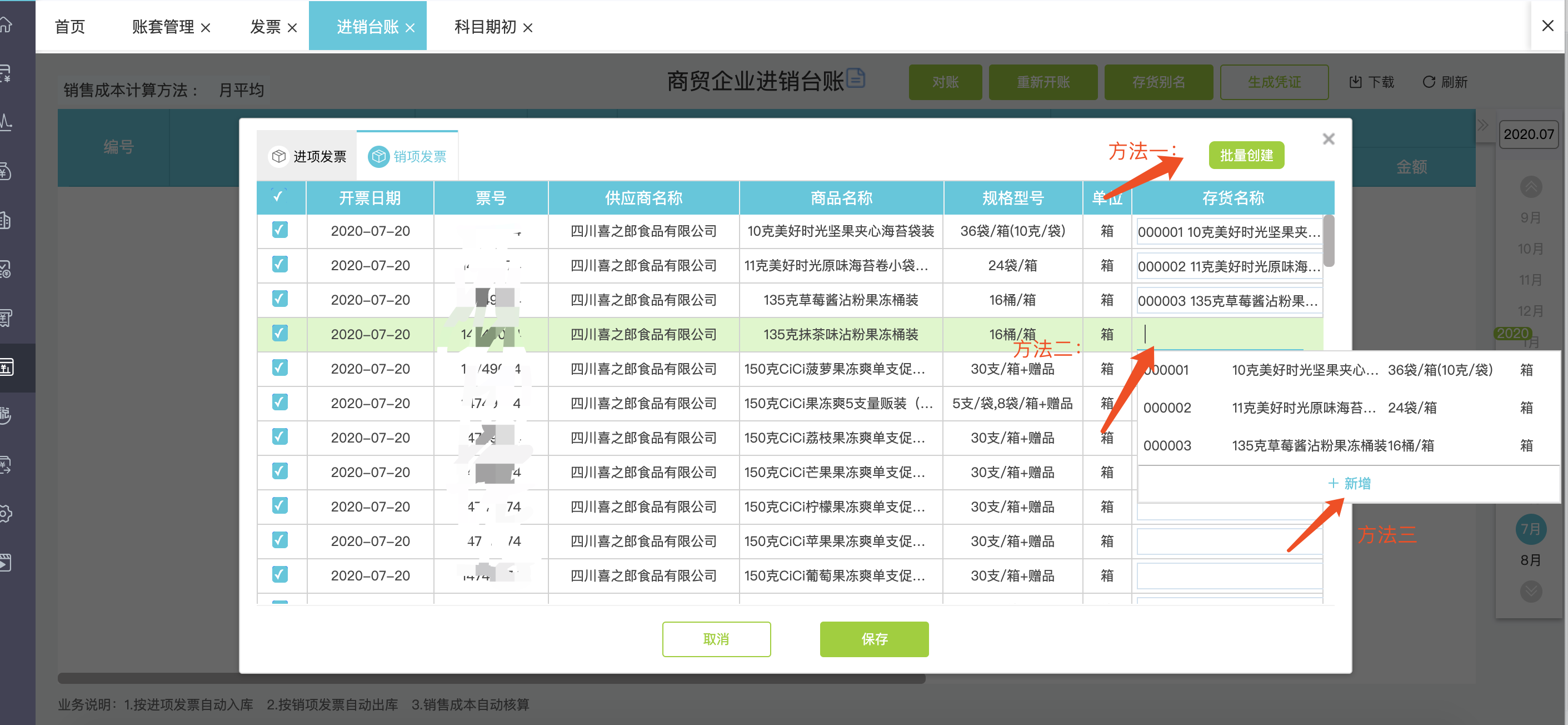This screenshot has height=725, width=1568.
Task: Uncheck the 150克CiCi果冻爽5支量贩装 row checkbox
Action: (x=280, y=402)
